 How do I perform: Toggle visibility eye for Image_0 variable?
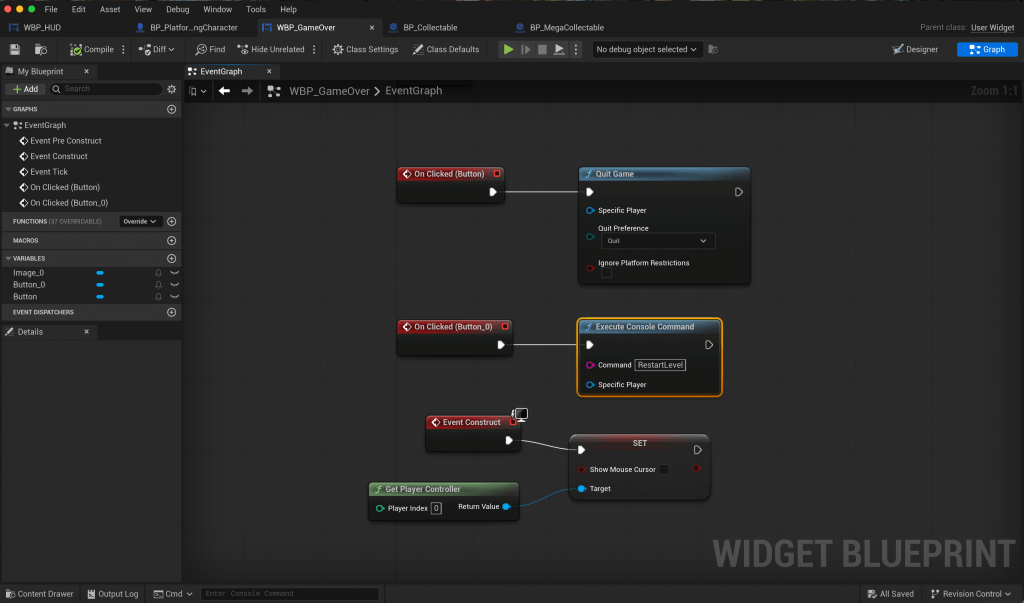click(174, 272)
